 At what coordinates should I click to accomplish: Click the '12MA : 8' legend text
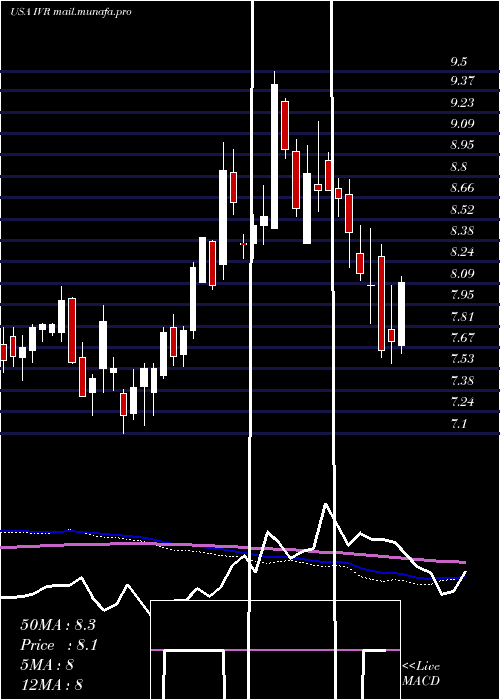click(x=51, y=685)
